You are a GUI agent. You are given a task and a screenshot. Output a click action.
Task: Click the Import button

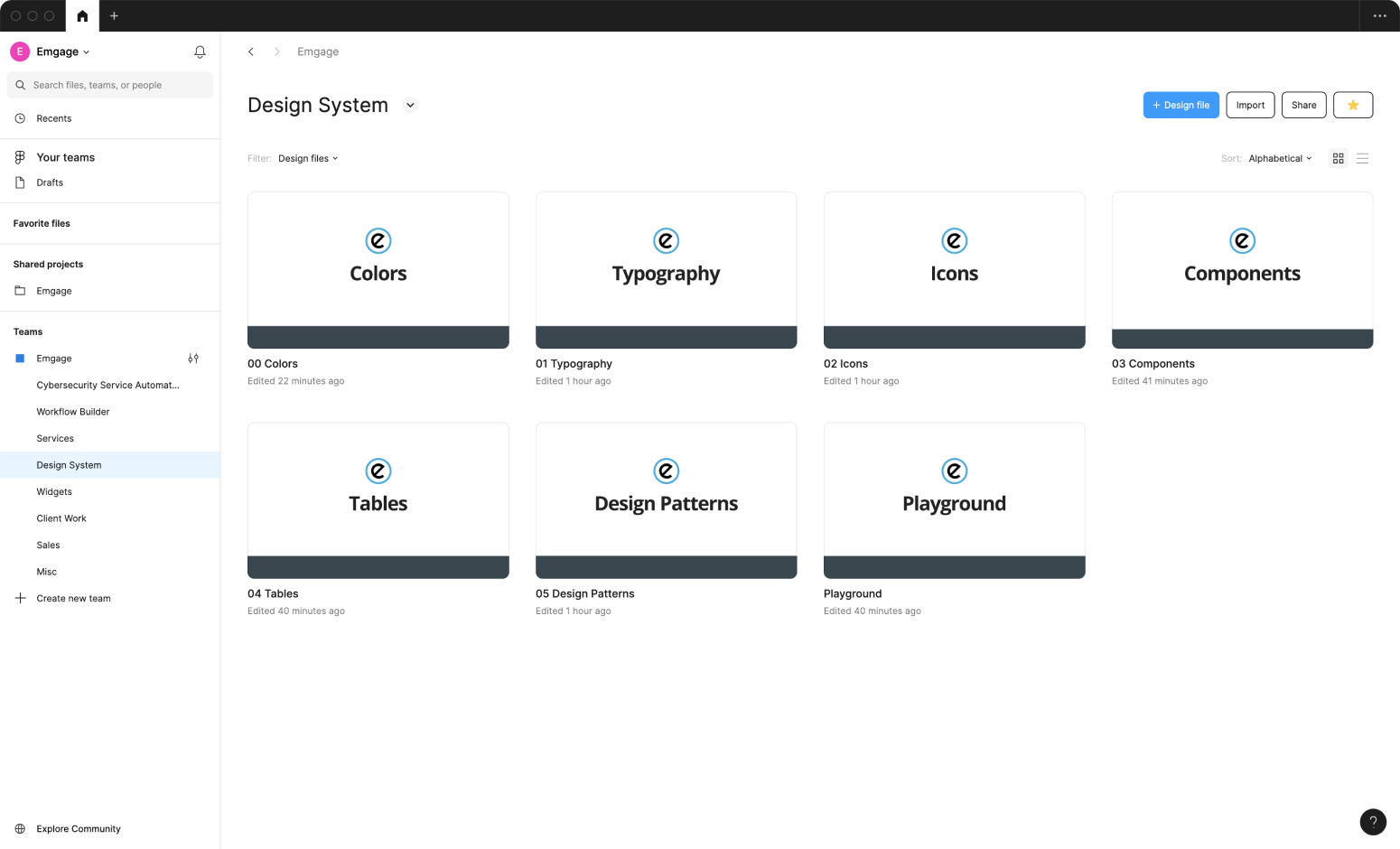[1250, 105]
